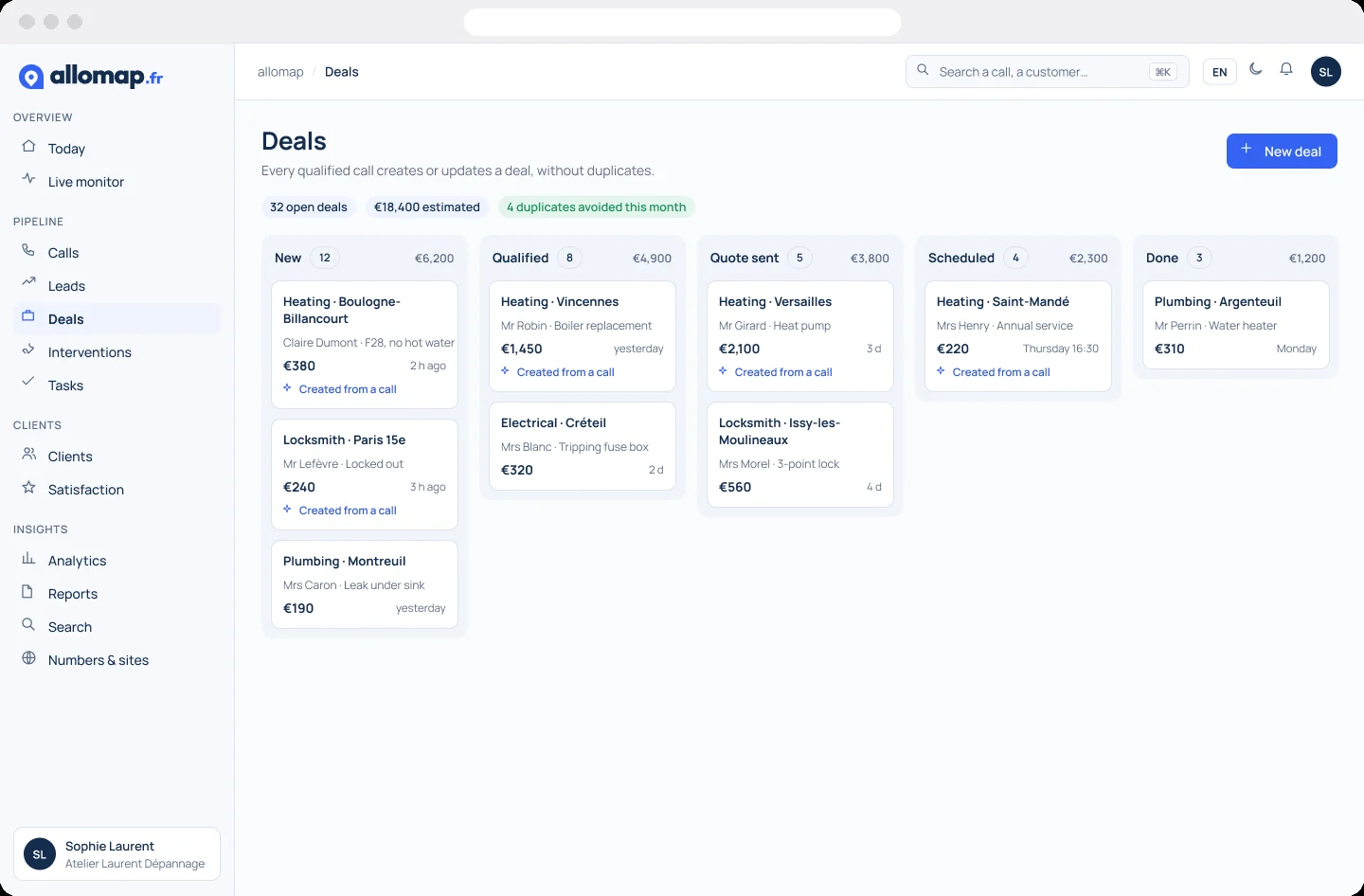Open Satisfaction in the sidebar

(x=117, y=490)
